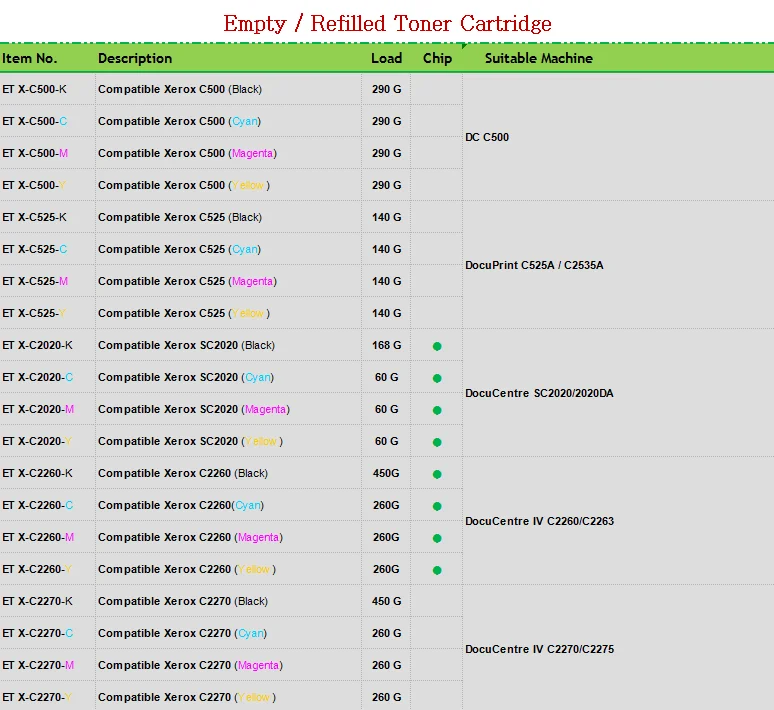Click the Empty / Refilled Toner Cartridge title
Viewport: 774px width, 710px height.
[387, 23]
